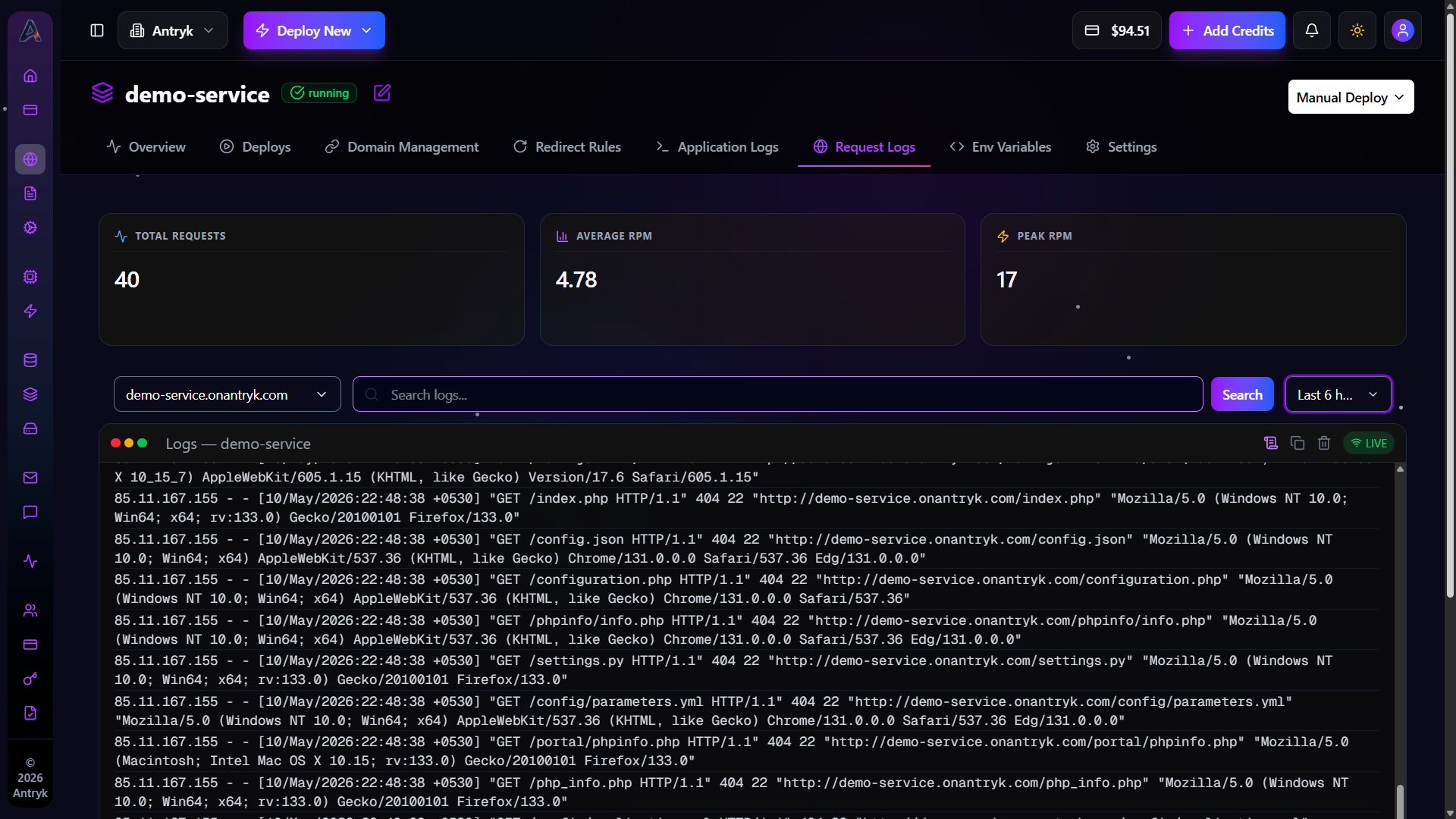Click the lightning bolt icon in sidebar

pyautogui.click(x=30, y=311)
